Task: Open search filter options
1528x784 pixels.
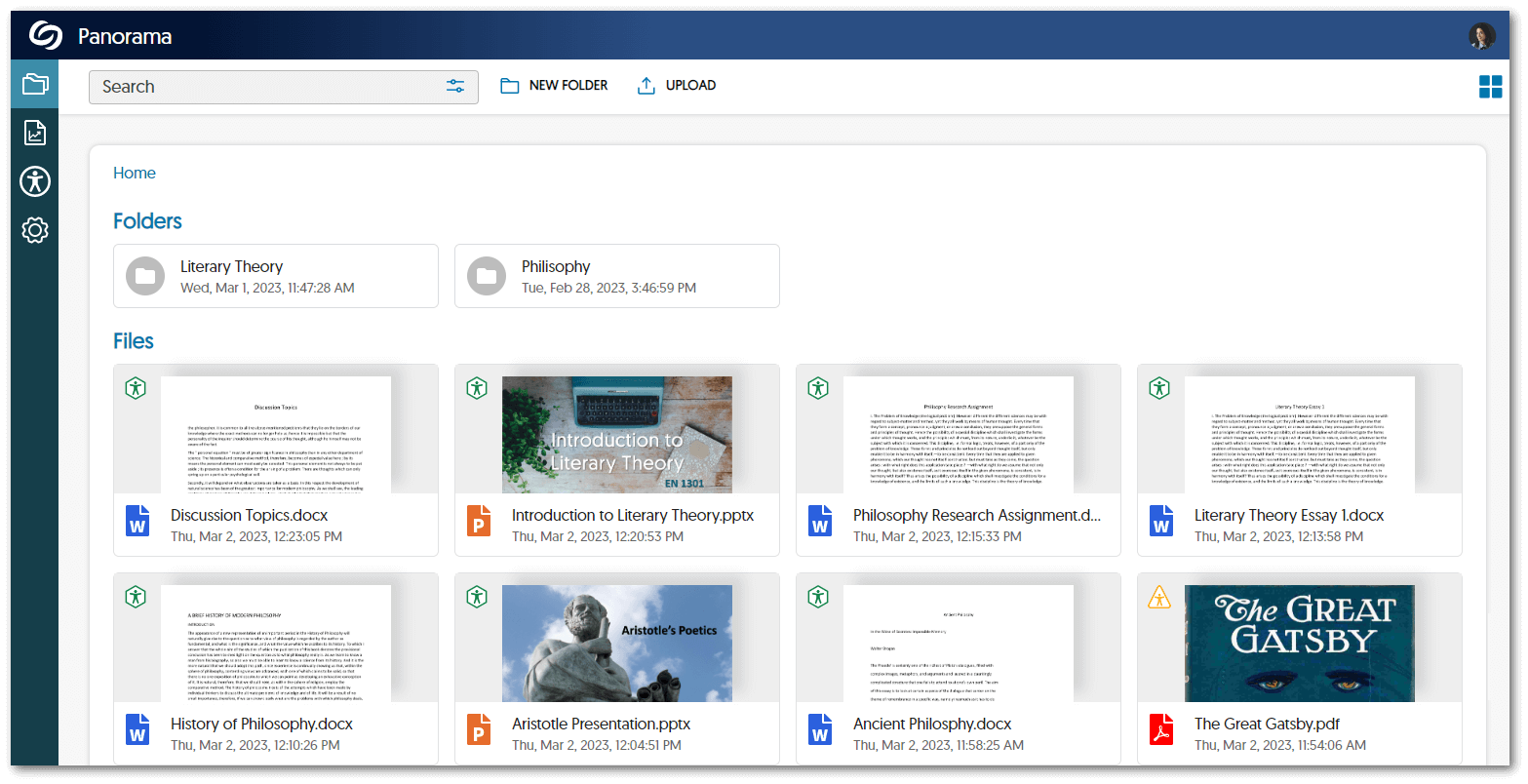Action: (x=455, y=87)
